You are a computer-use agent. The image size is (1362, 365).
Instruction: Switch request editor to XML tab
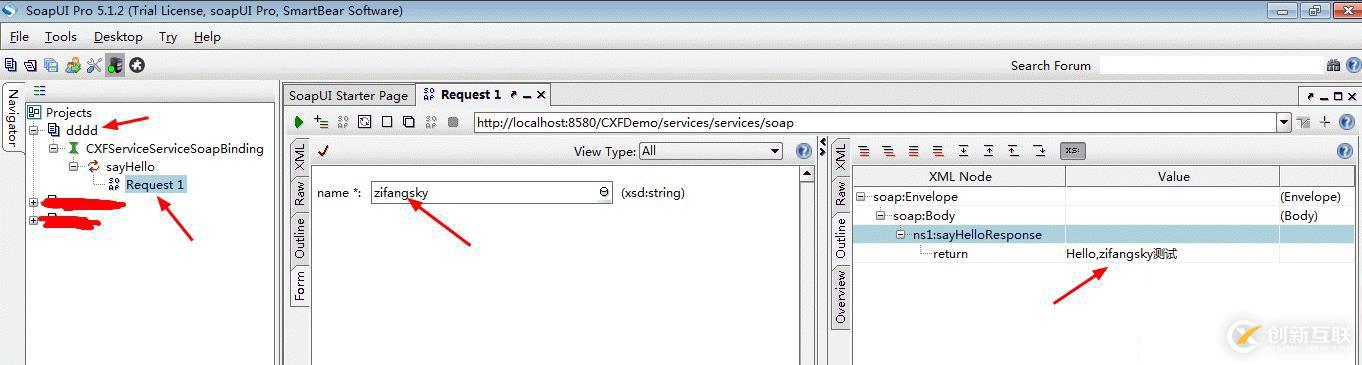click(299, 158)
